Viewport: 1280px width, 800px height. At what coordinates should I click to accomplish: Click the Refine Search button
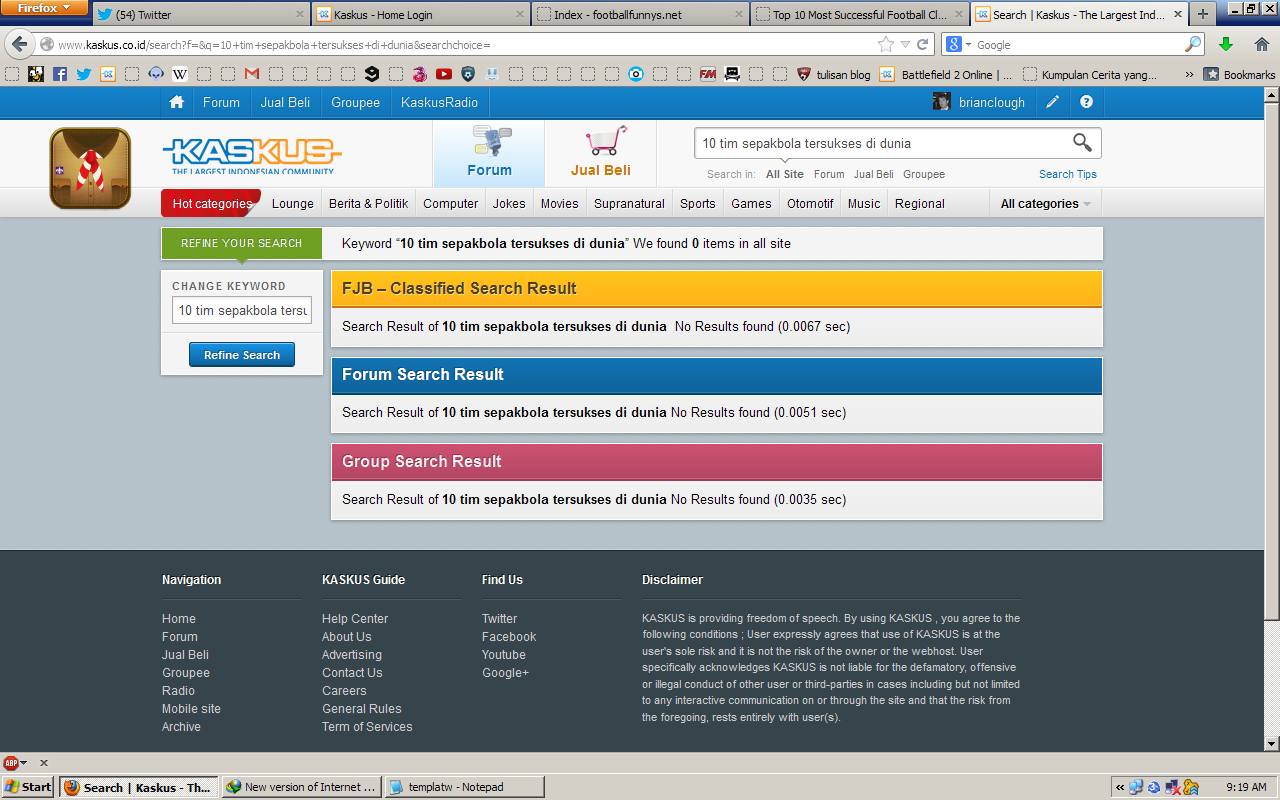(242, 355)
